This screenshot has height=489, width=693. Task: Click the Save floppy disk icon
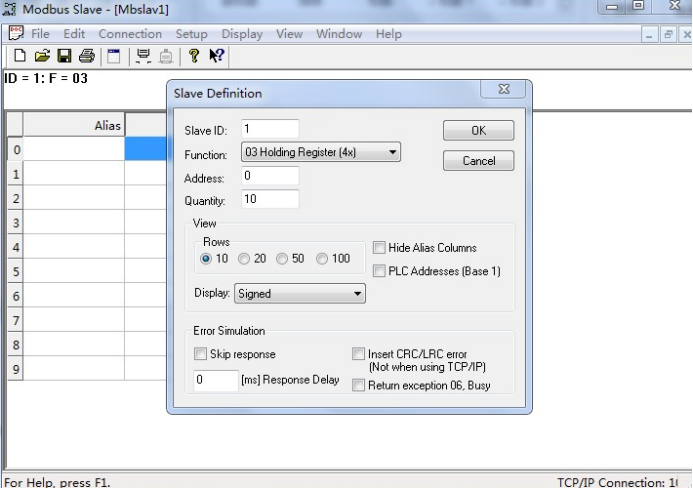point(65,56)
